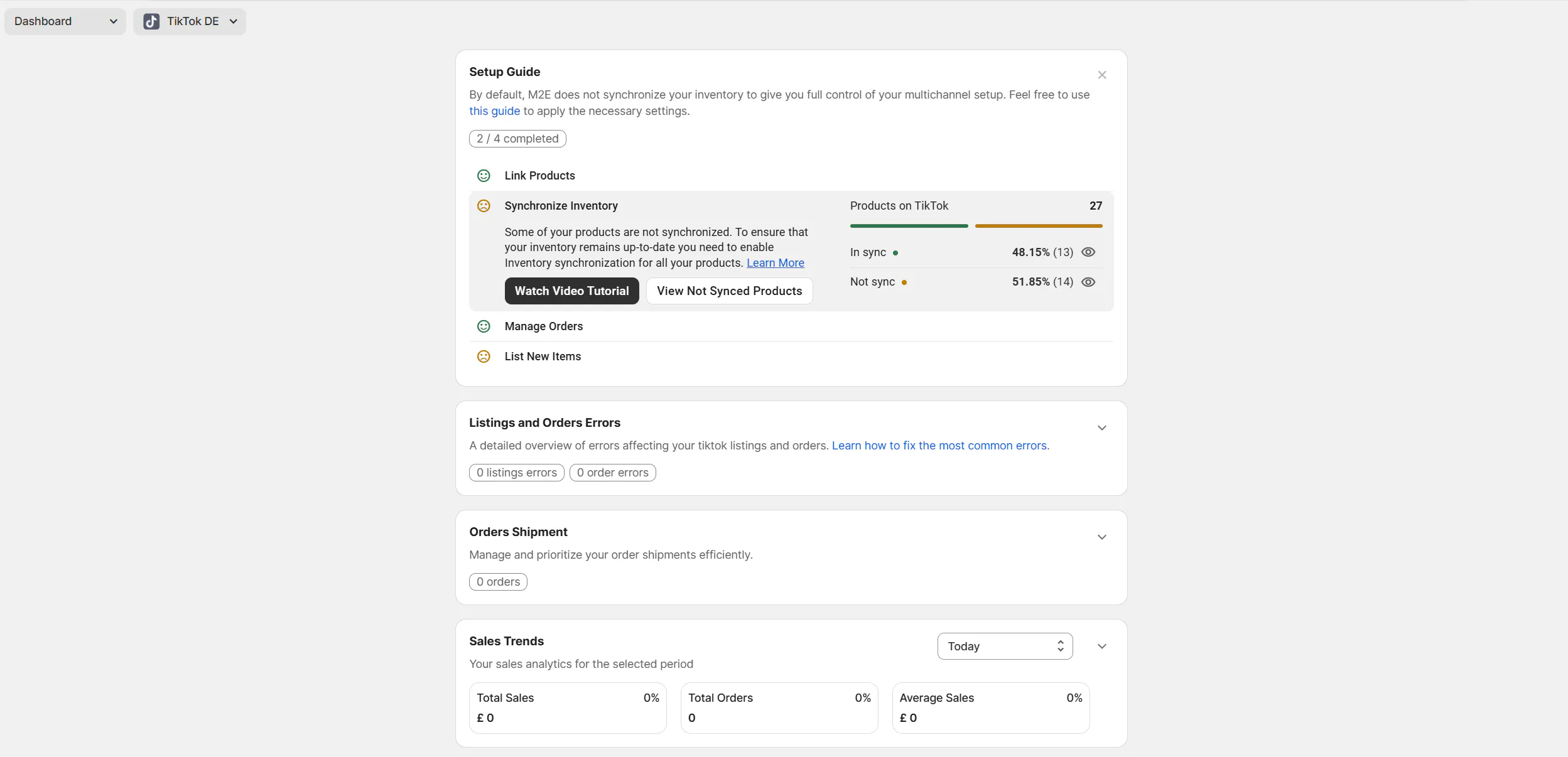
Task: Click the Orders Shipment heading
Action: click(x=518, y=532)
